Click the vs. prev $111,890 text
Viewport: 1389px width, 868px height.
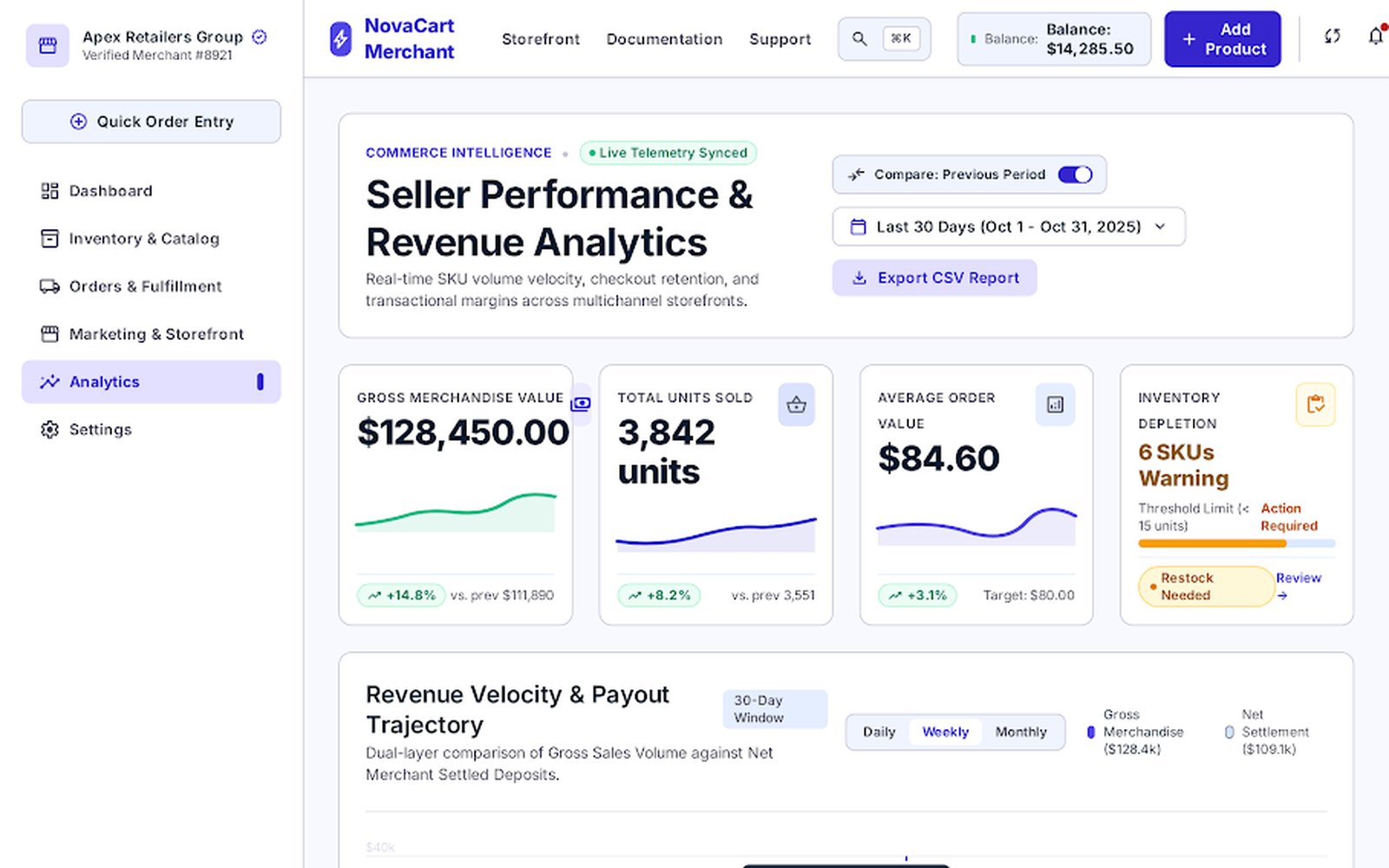[x=502, y=595]
